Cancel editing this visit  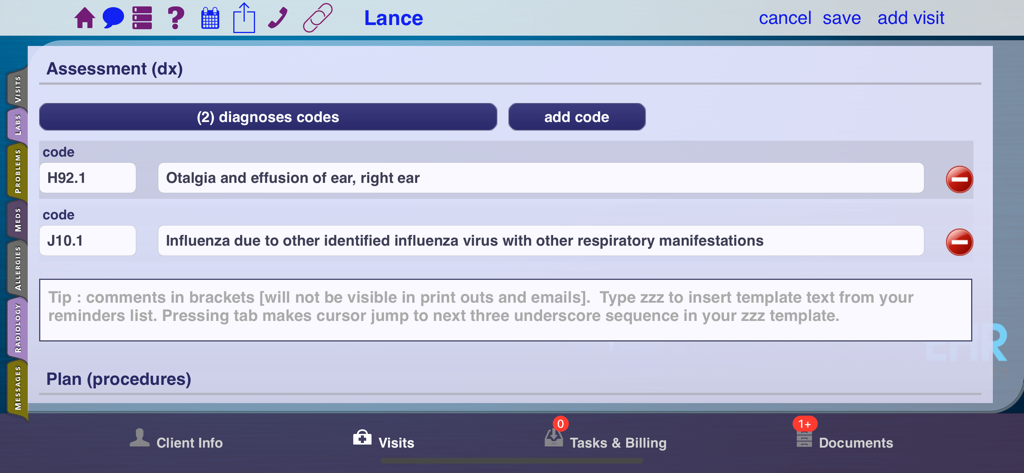coord(785,18)
